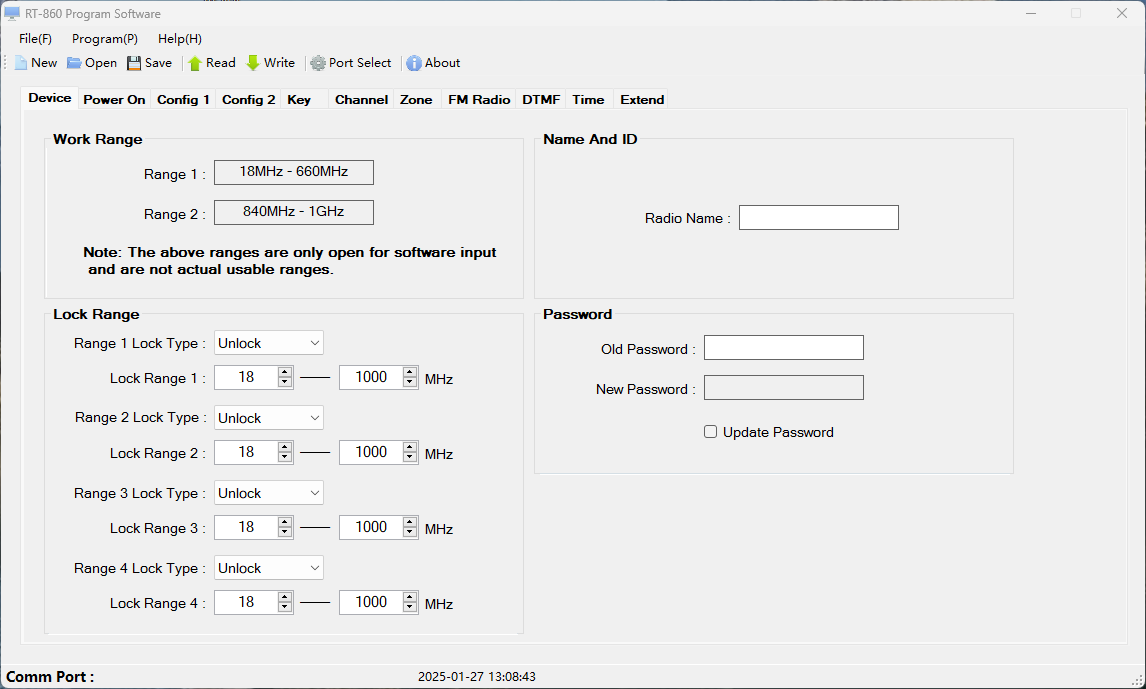Click the Lock Range 1 lower value field
This screenshot has width=1146, height=689.
[x=246, y=377]
